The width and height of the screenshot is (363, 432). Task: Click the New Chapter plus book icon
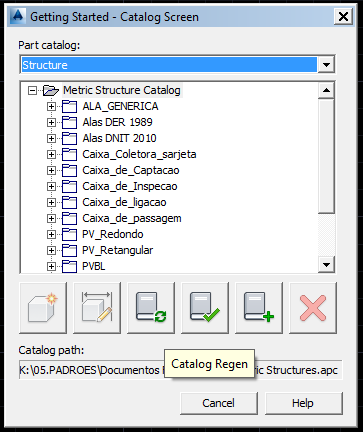coord(259,308)
